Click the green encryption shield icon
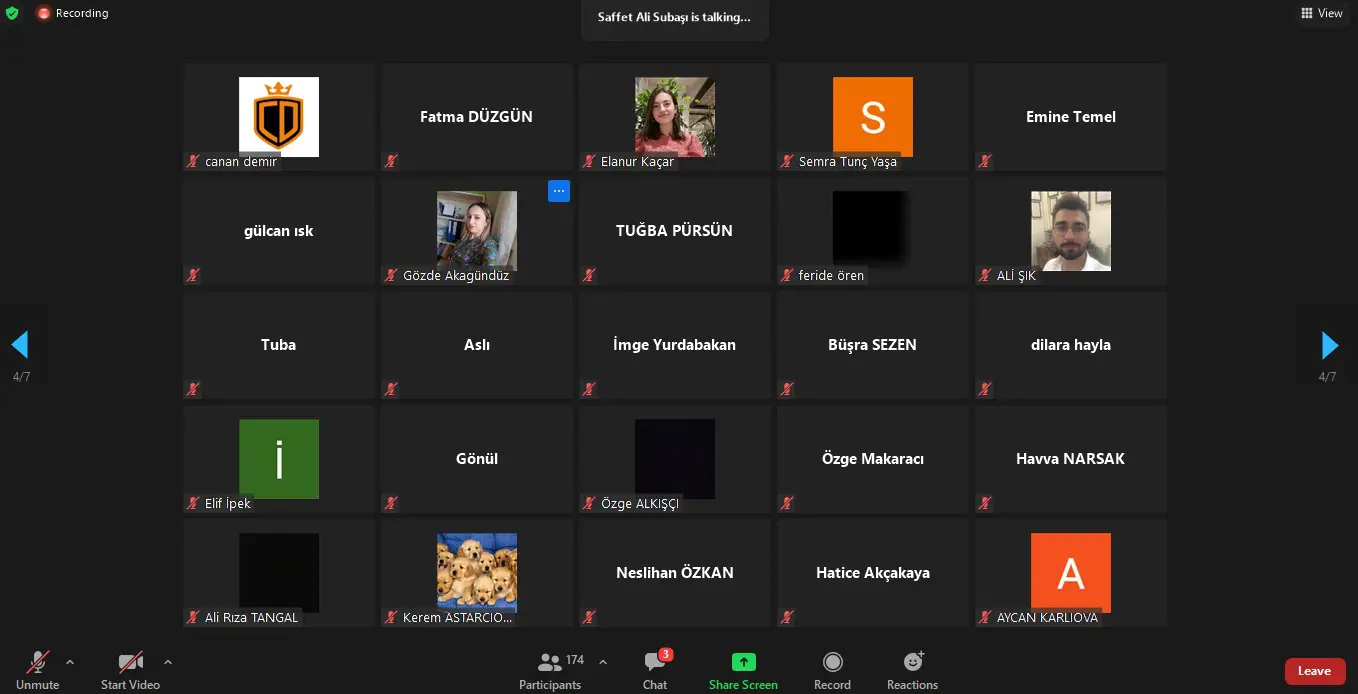 pos(12,13)
